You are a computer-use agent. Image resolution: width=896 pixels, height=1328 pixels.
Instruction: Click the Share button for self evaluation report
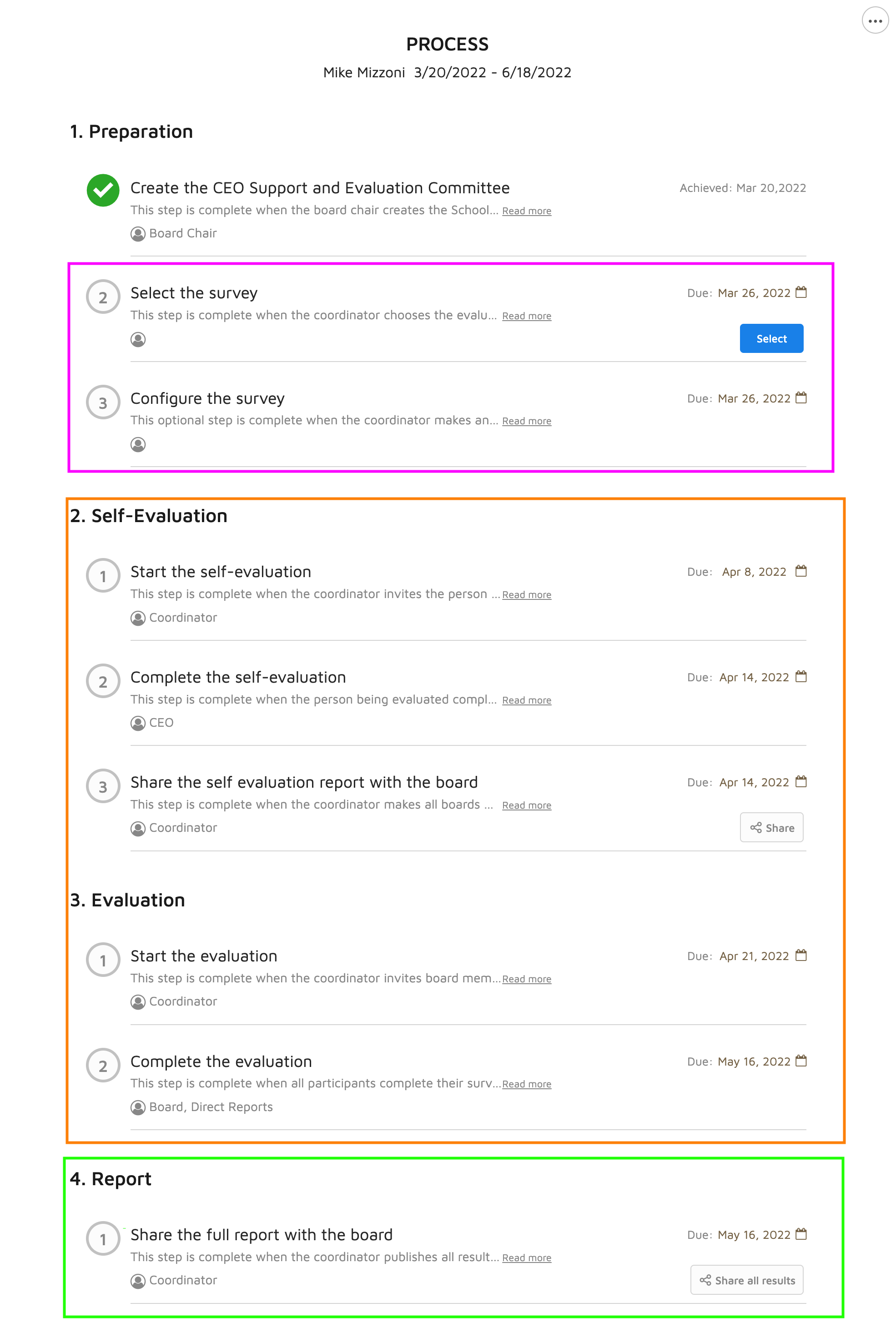click(771, 827)
